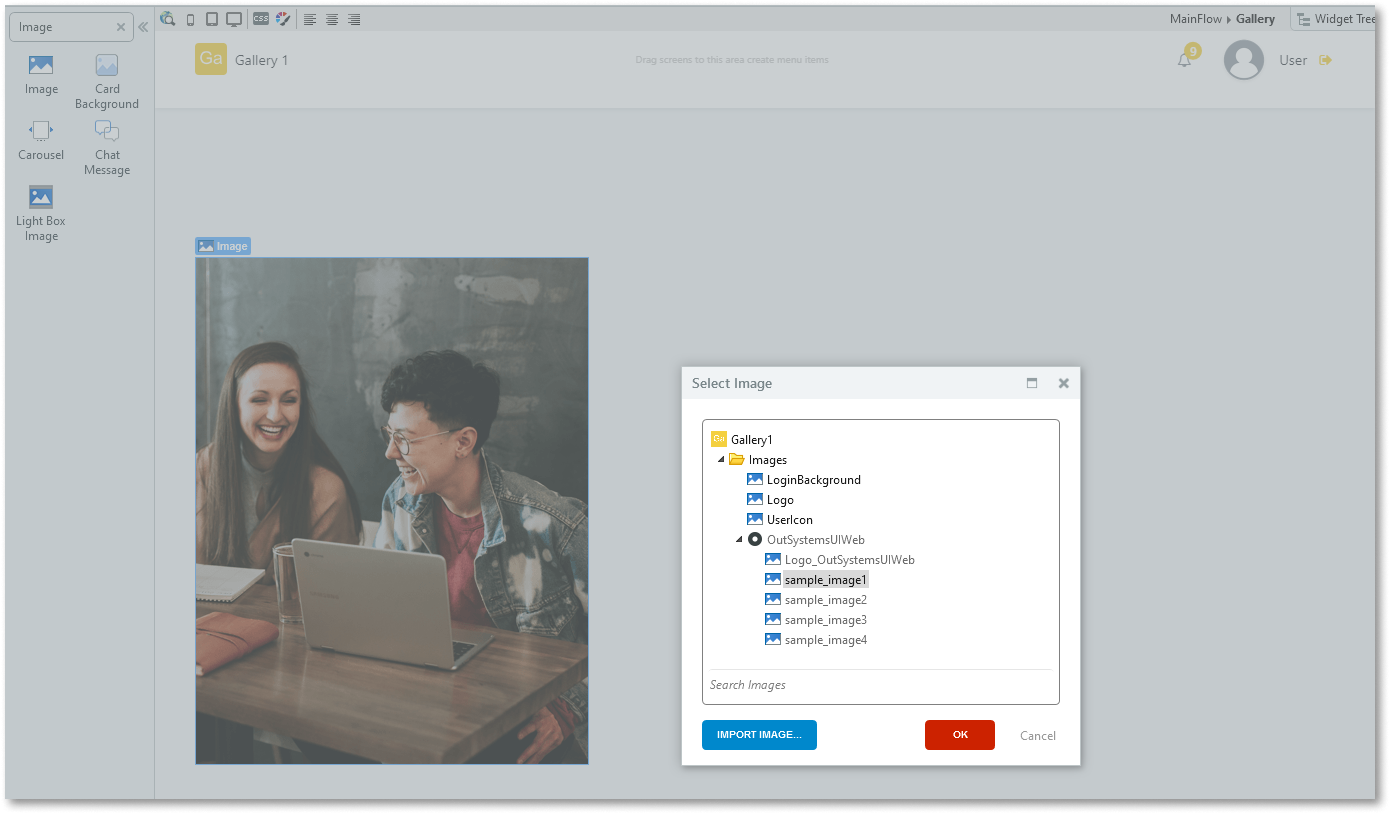The image size is (1390, 814).
Task: Switch to desktop preview mode
Action: click(x=233, y=18)
